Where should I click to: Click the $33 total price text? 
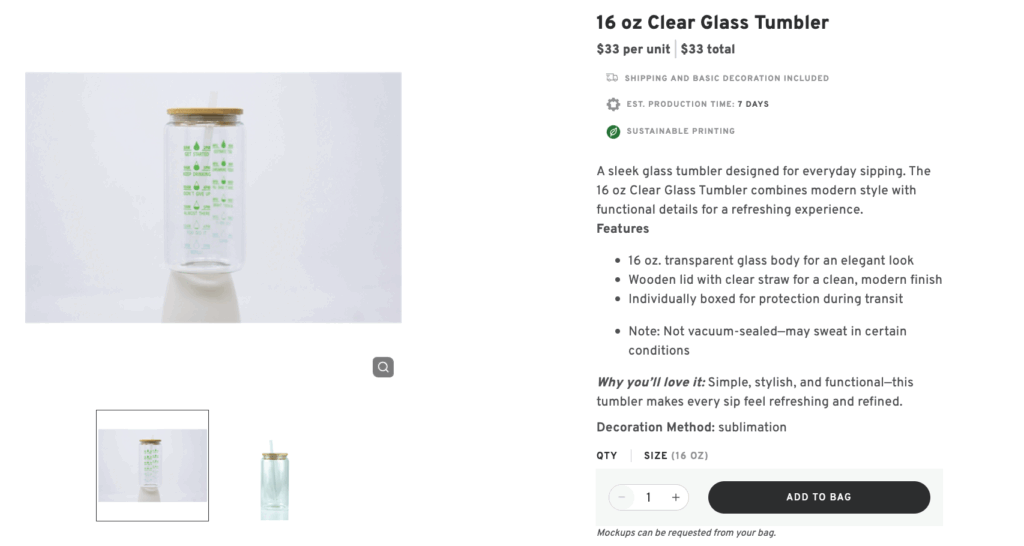(x=708, y=49)
